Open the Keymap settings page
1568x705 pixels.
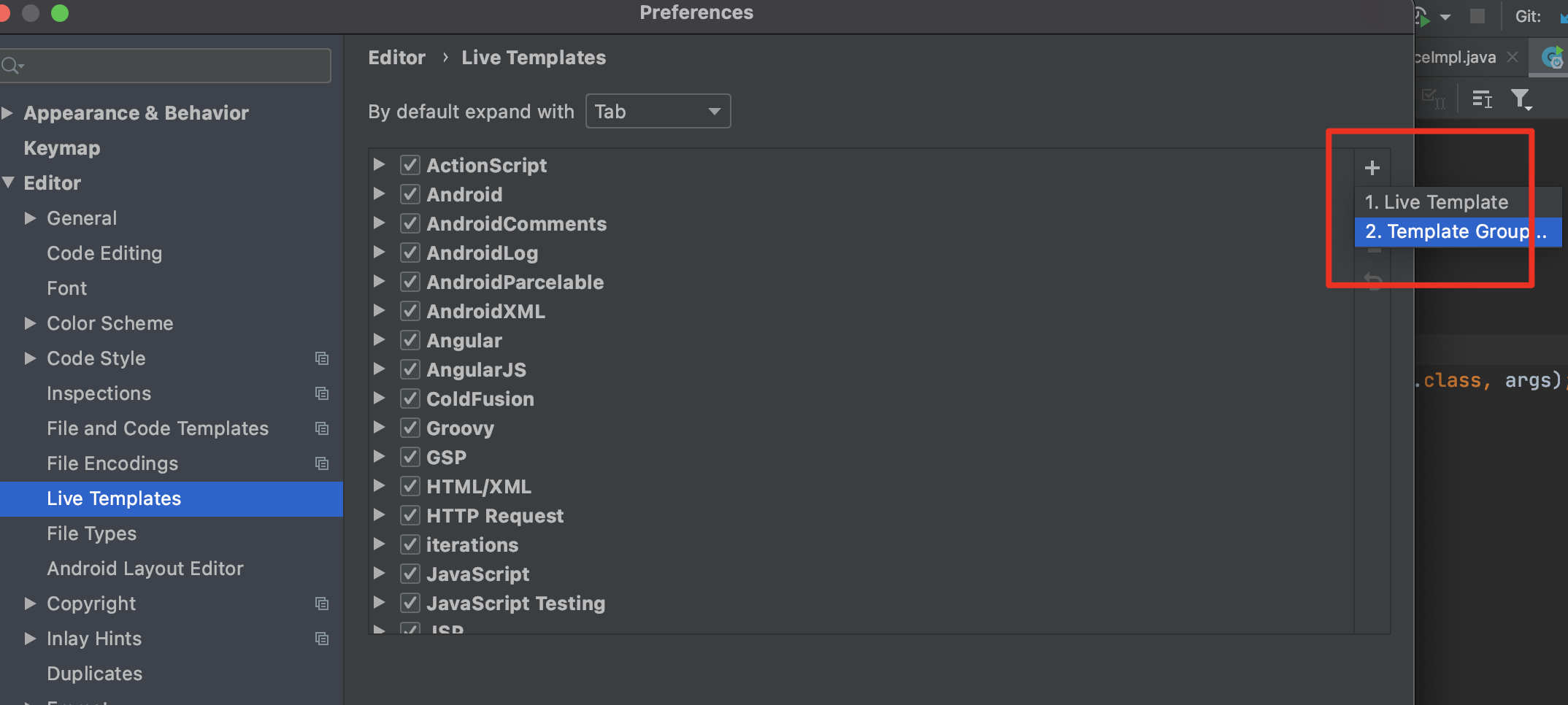[62, 148]
